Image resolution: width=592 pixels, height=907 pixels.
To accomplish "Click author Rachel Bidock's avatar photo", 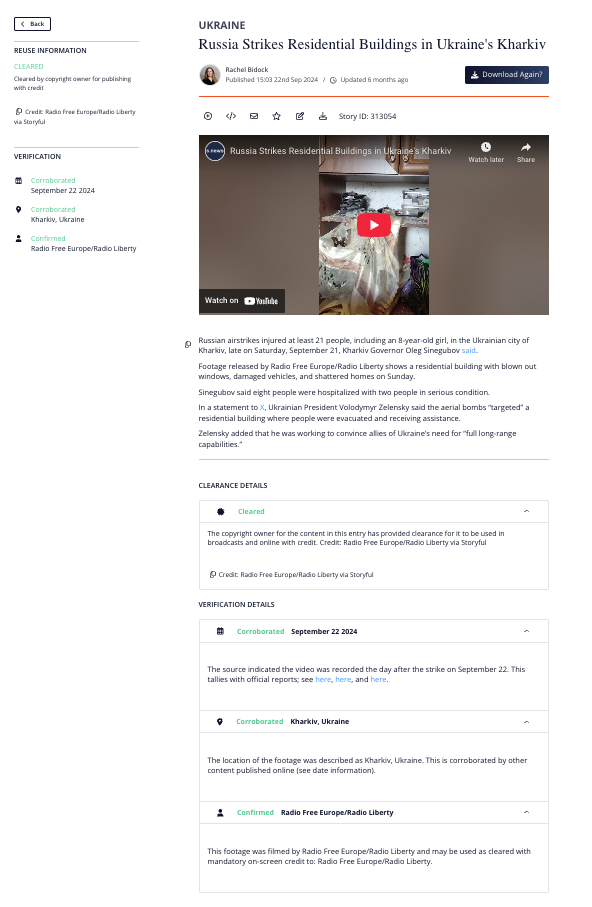I will [x=209, y=75].
